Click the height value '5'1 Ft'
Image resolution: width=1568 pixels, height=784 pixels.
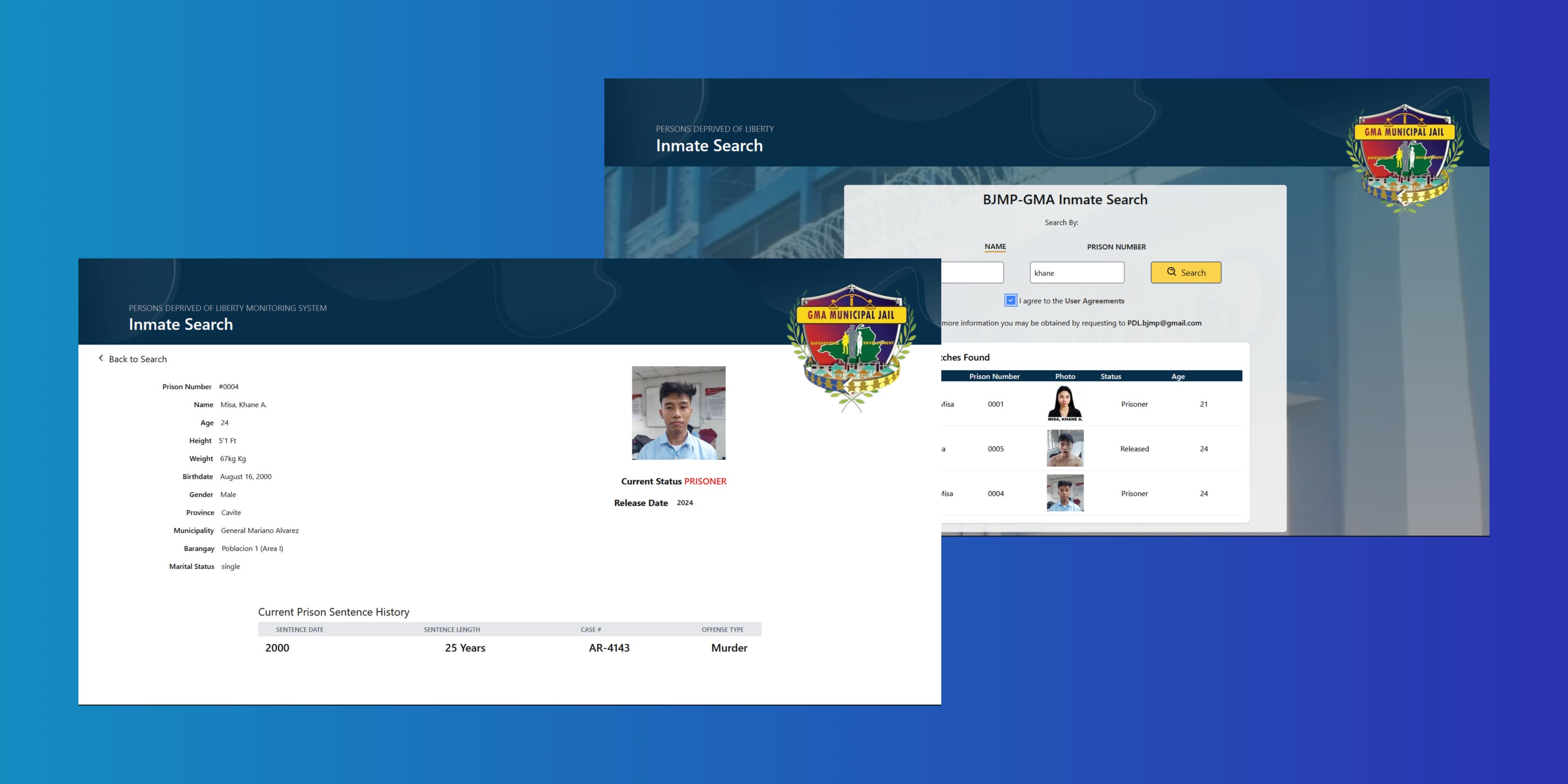pos(228,441)
